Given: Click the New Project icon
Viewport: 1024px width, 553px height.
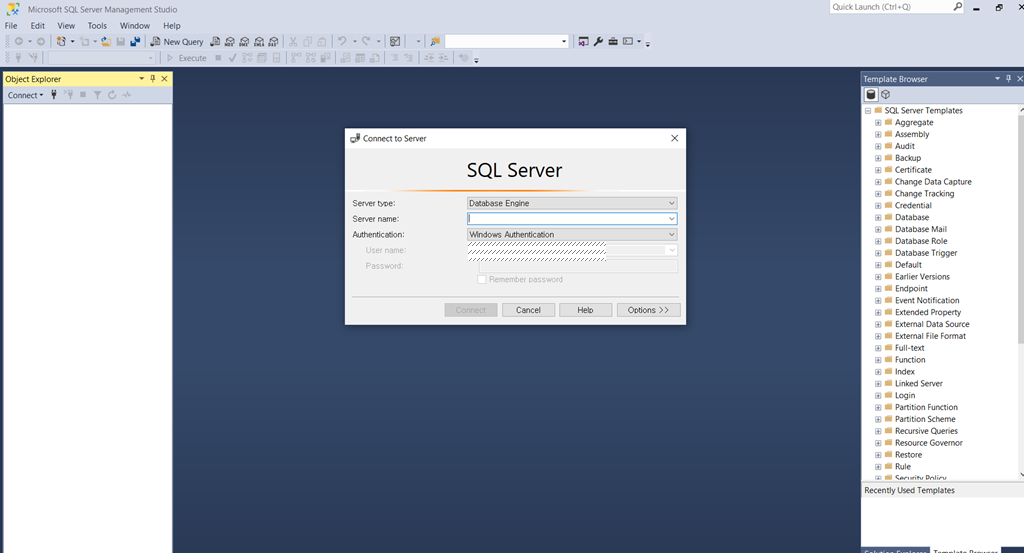Looking at the screenshot, I should pyautogui.click(x=61, y=41).
